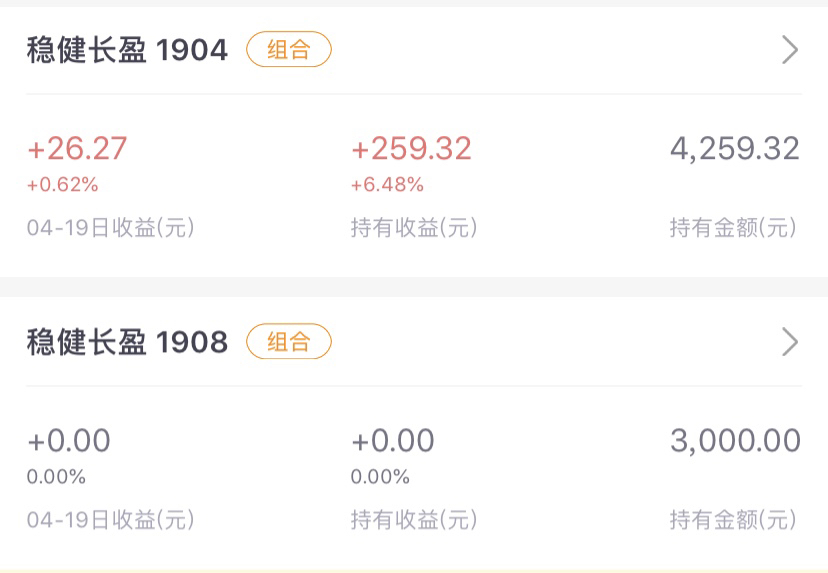
Task: Tap the 3,000.00 holding amount
Action: [x=736, y=440]
